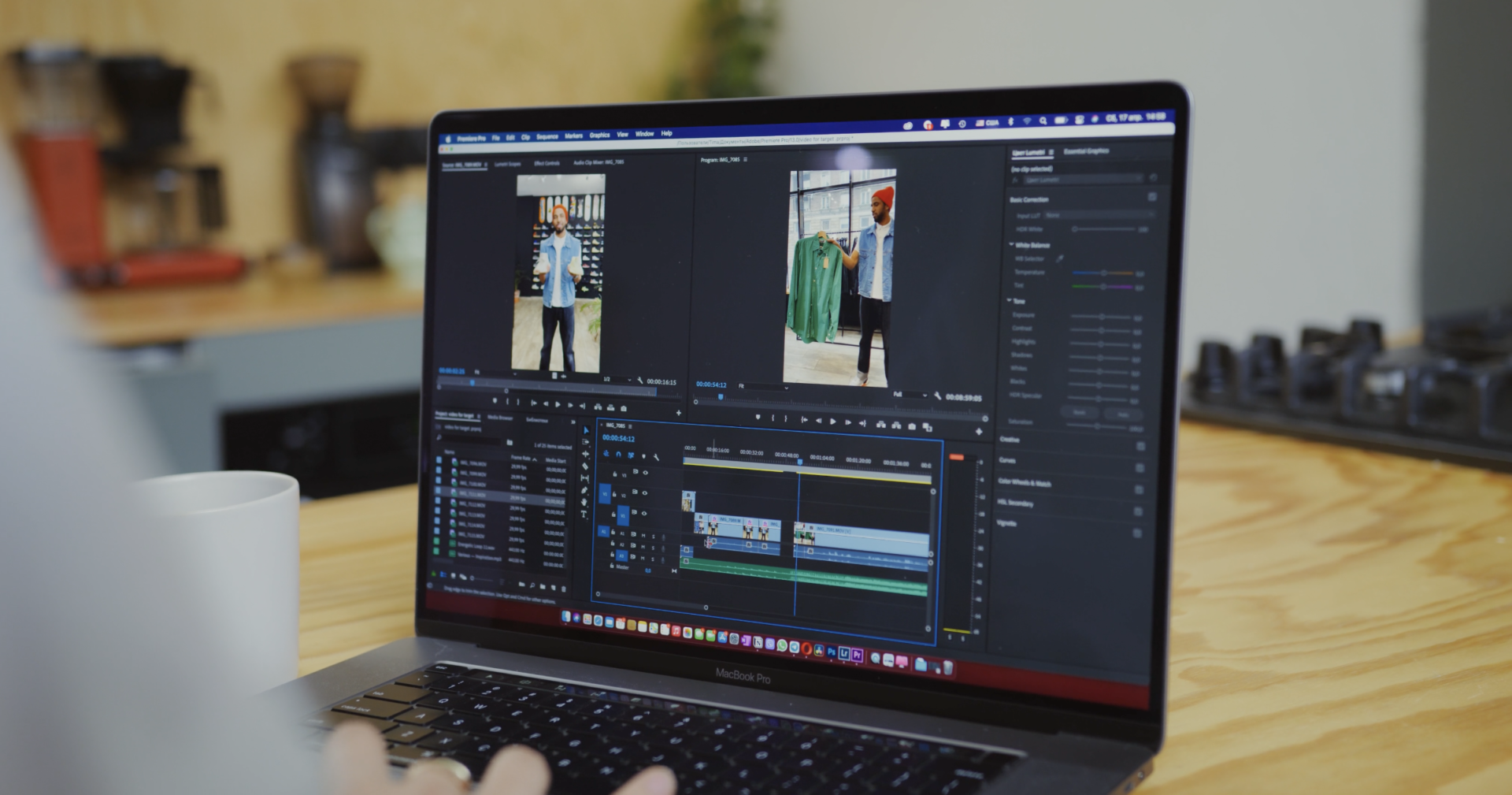This screenshot has width=1512, height=795.
Task: Open the Input LUT dropdown
Action: [x=1099, y=215]
